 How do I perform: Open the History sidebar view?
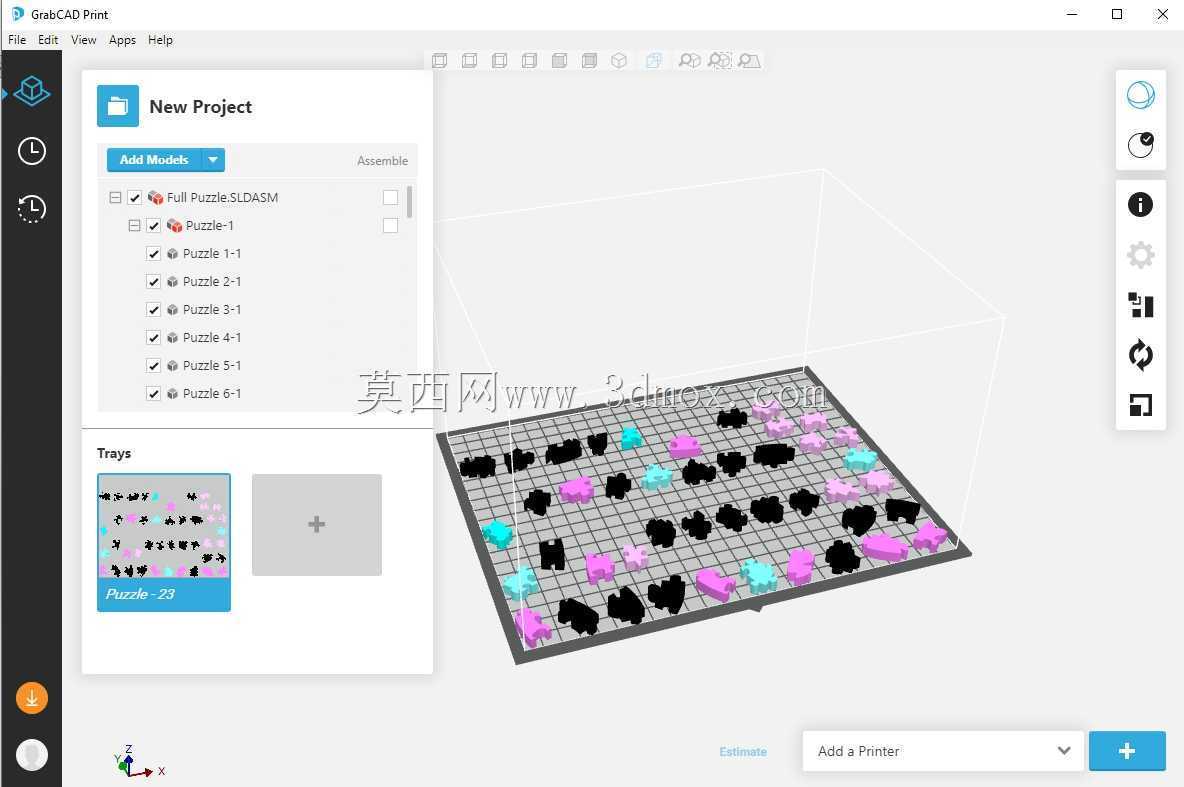pyautogui.click(x=32, y=208)
